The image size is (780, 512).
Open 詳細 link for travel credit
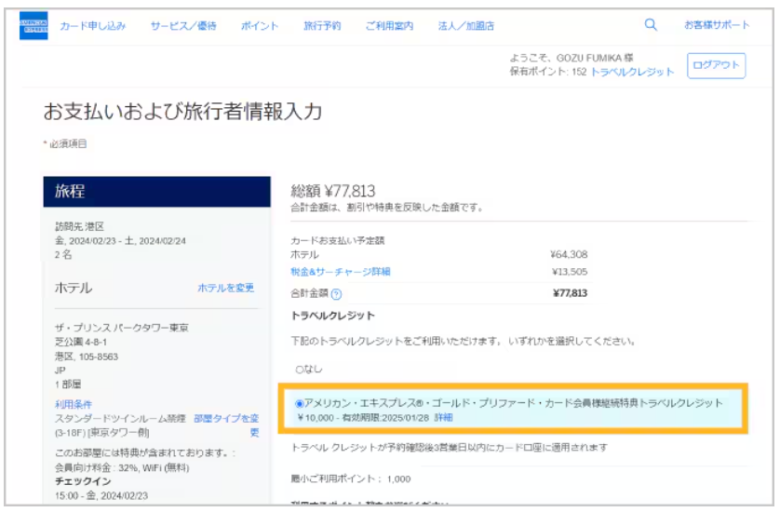click(444, 417)
